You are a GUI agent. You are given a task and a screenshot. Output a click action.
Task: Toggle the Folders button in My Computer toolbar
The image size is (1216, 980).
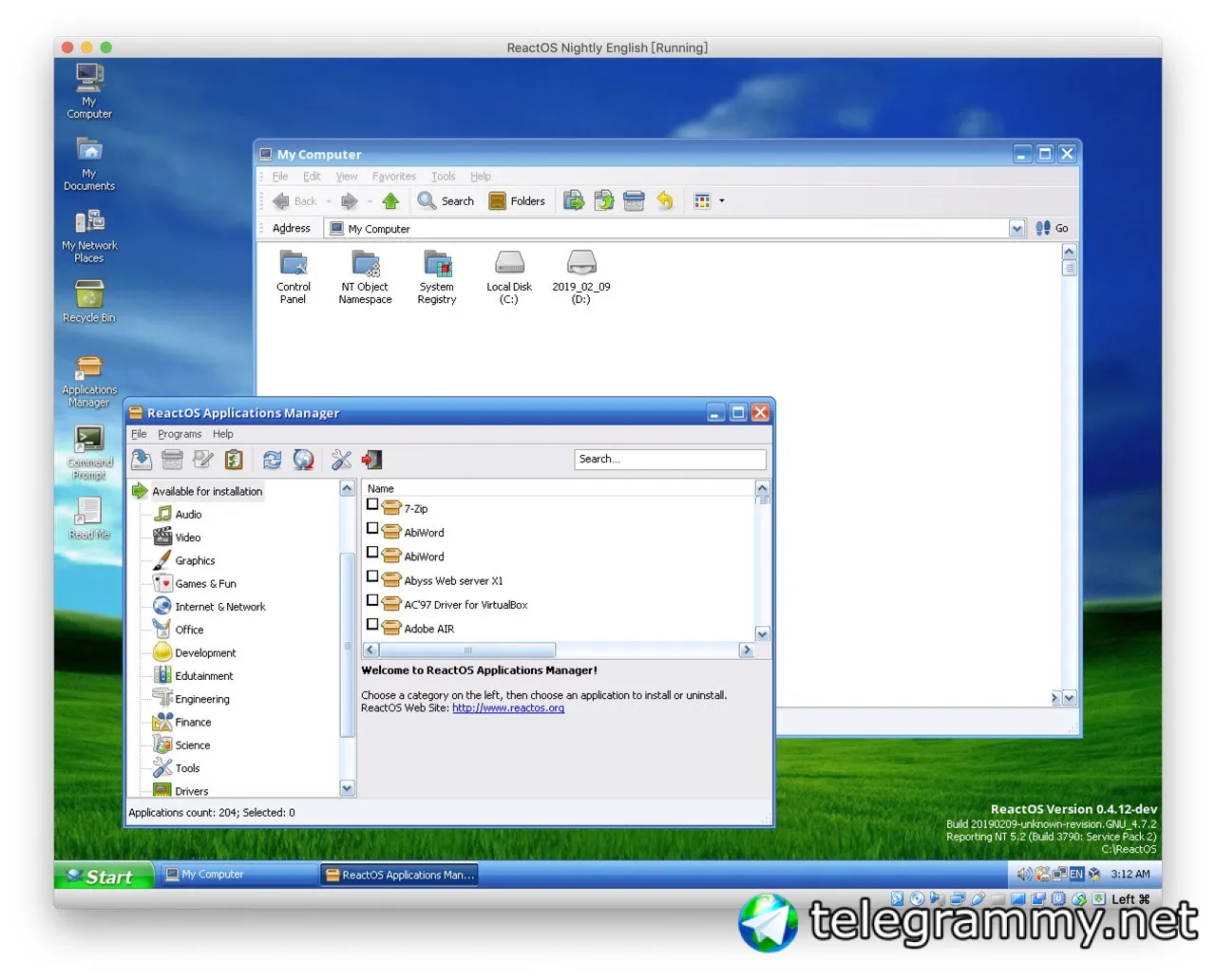(517, 201)
